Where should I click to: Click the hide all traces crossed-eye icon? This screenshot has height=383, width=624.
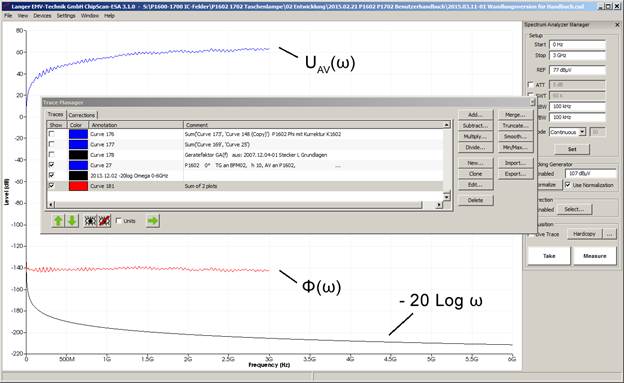click(x=104, y=221)
